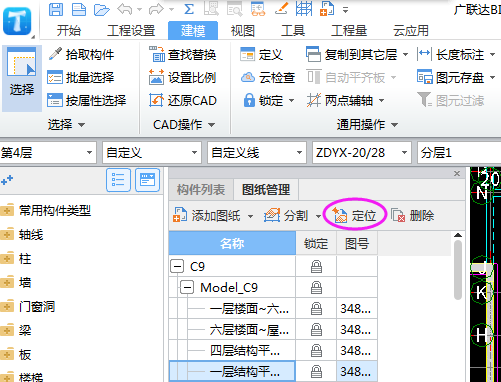The width and height of the screenshot is (501, 382).
Task: Expand 两点辅轴 dropdown arrow
Action: [x=382, y=101]
